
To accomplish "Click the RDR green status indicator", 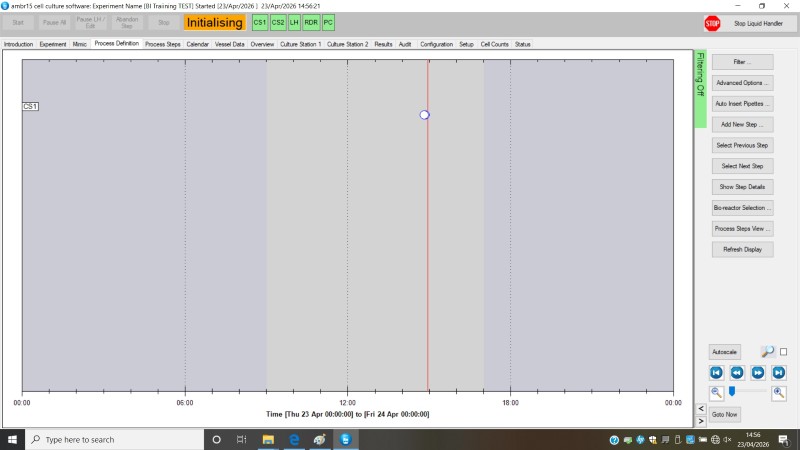I will coord(311,22).
